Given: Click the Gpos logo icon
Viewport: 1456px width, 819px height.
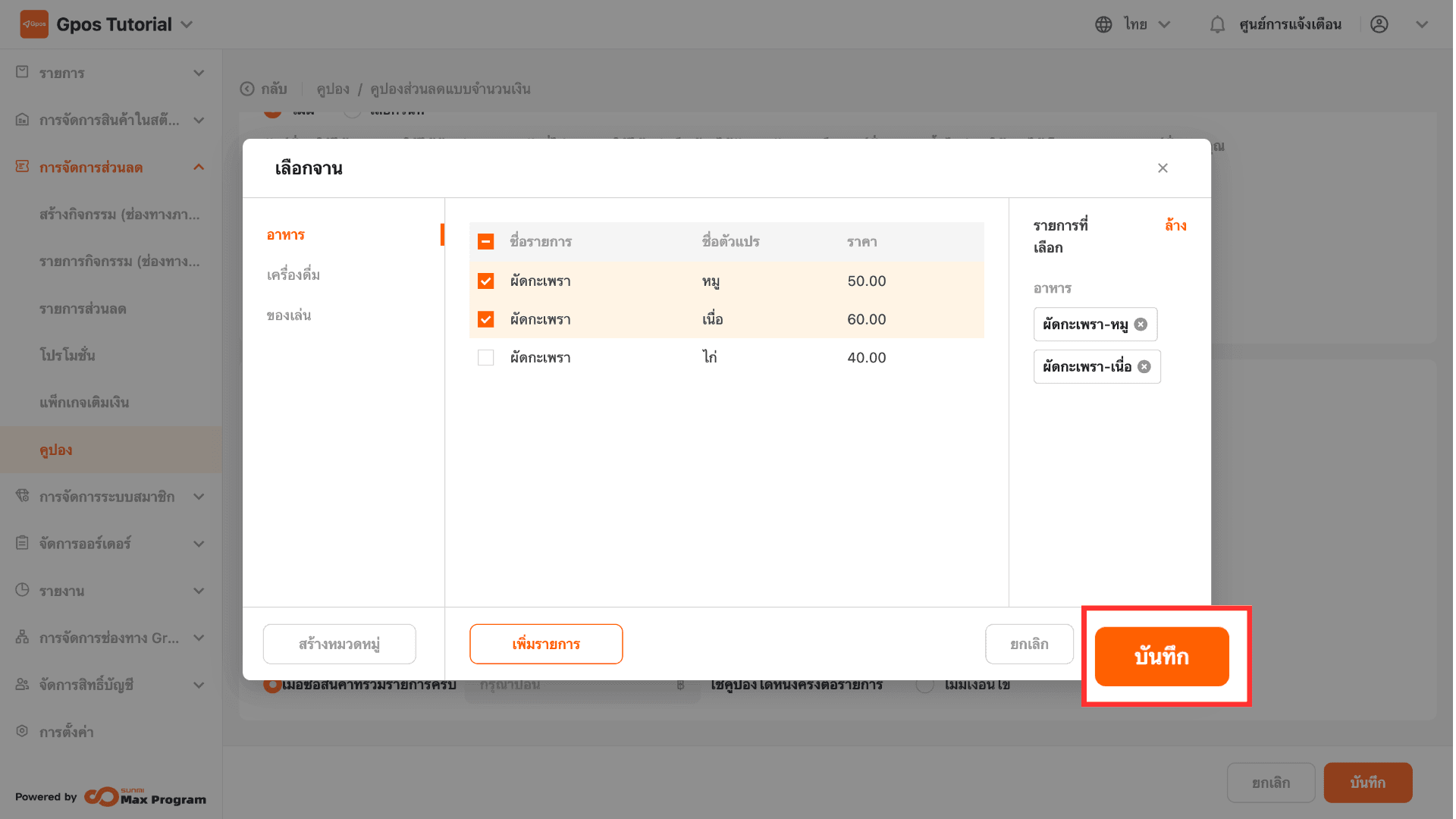Looking at the screenshot, I should click(x=34, y=24).
